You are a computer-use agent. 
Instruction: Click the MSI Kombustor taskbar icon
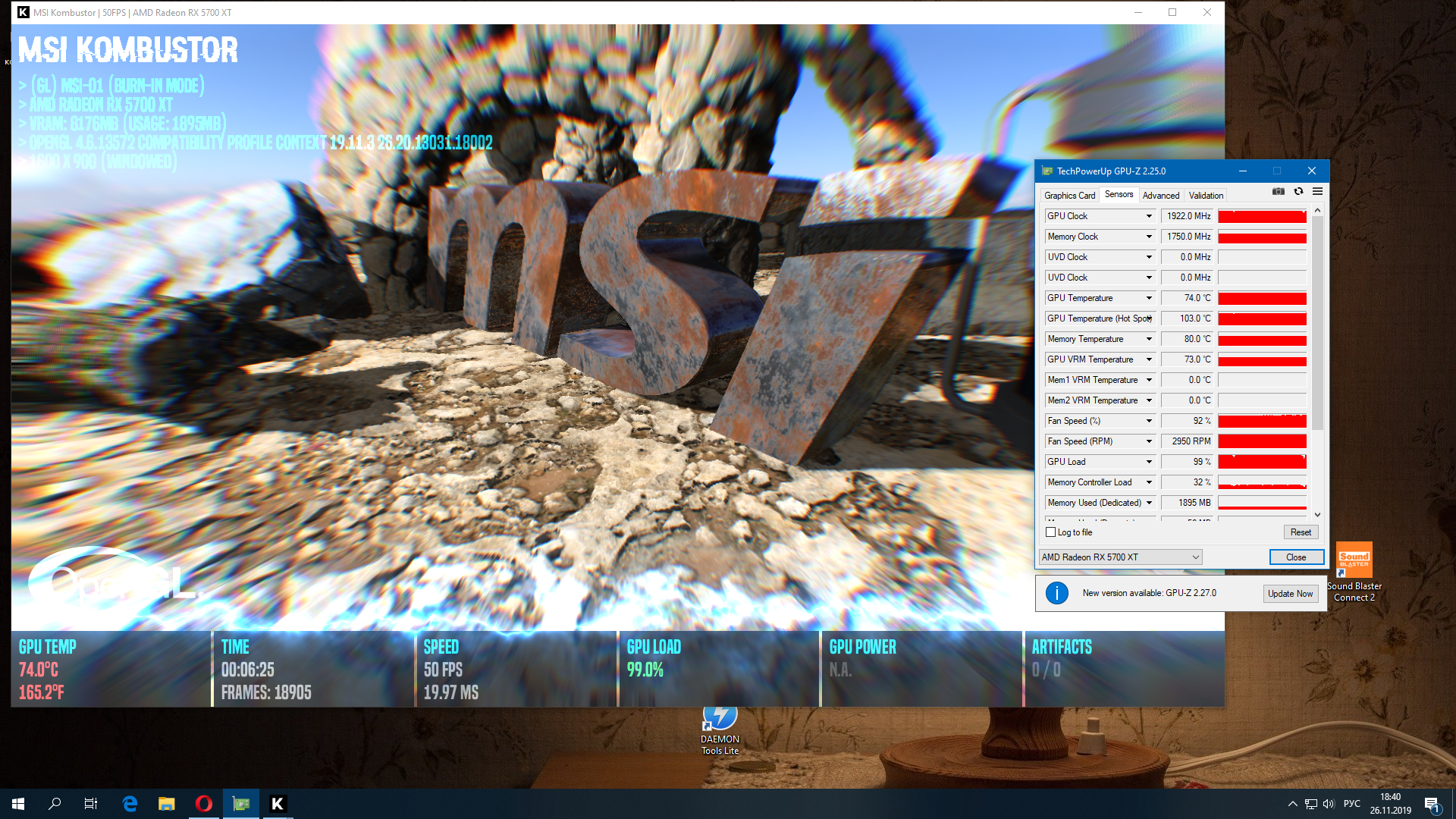[x=278, y=804]
